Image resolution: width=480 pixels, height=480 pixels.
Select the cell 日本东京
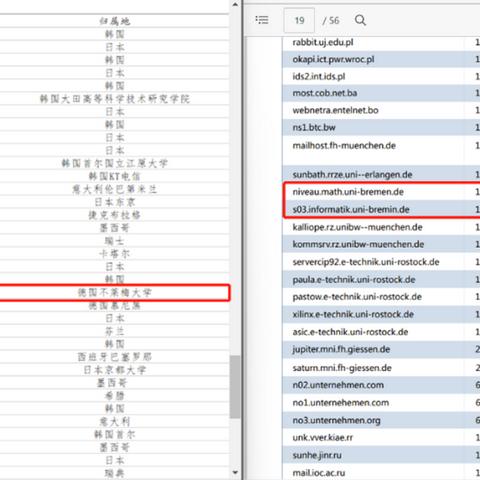tap(114, 202)
